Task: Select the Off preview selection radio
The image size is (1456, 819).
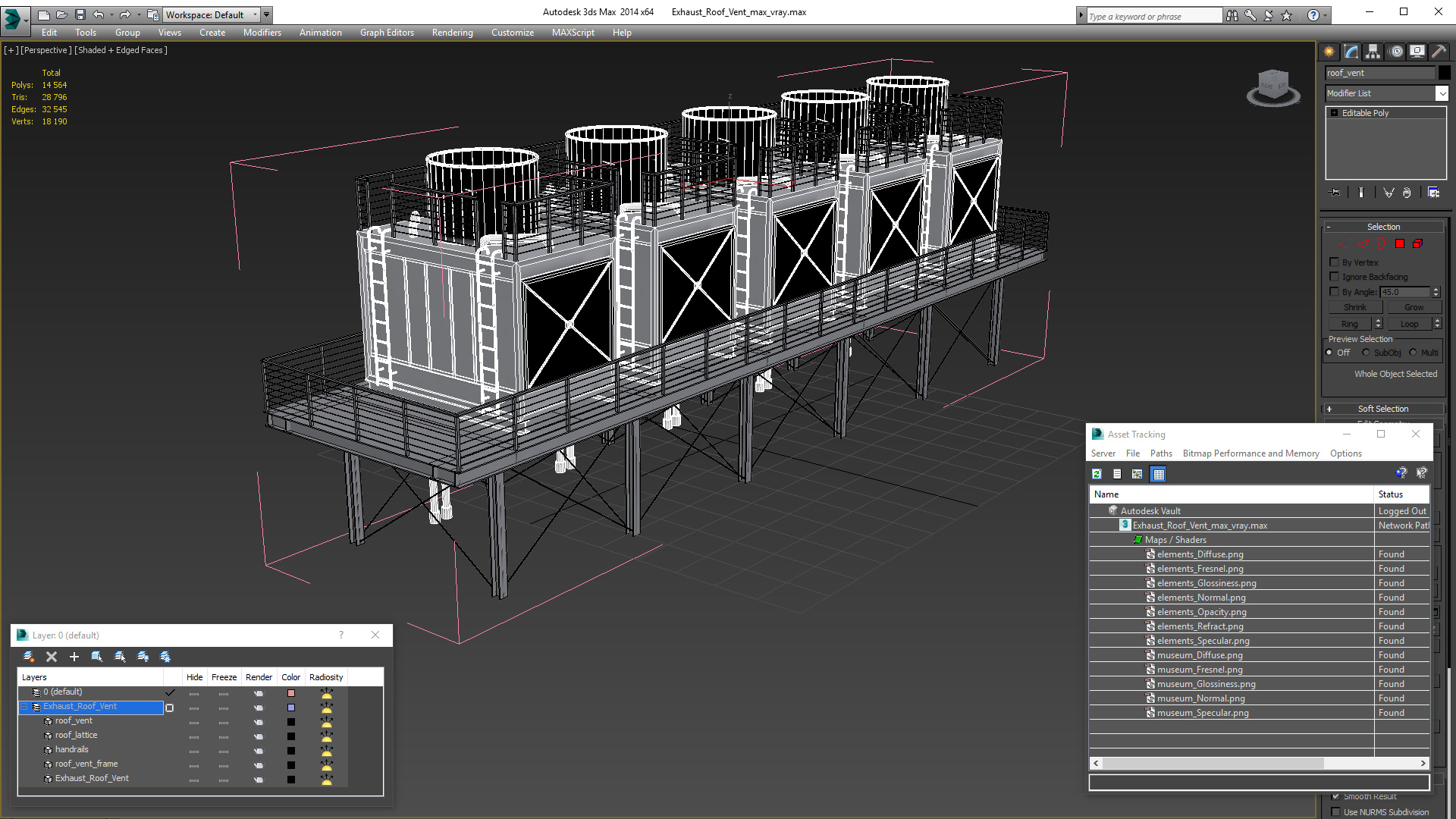Action: click(1329, 353)
